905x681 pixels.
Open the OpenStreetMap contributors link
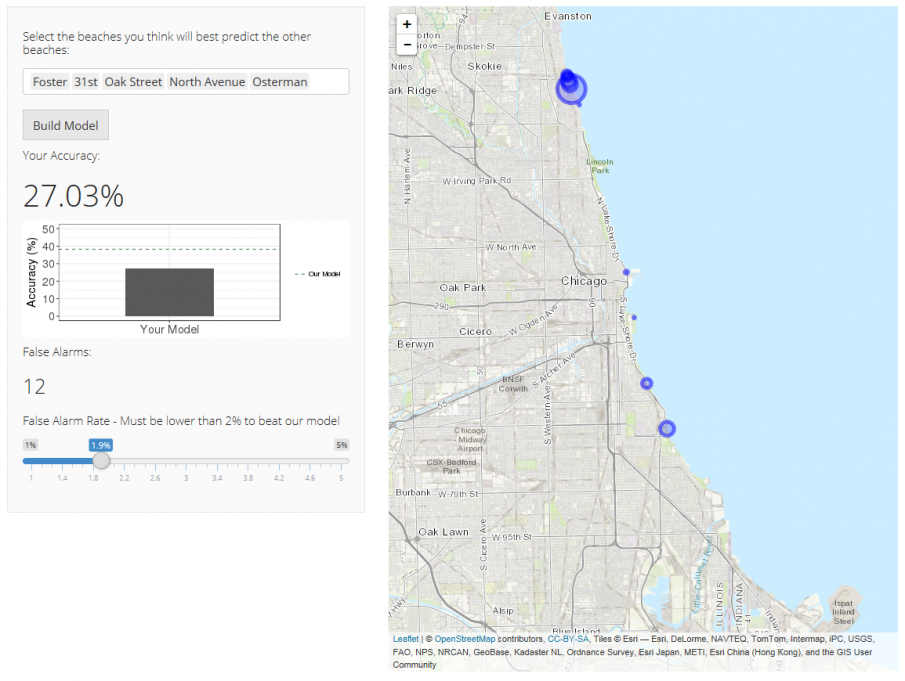[x=465, y=639]
